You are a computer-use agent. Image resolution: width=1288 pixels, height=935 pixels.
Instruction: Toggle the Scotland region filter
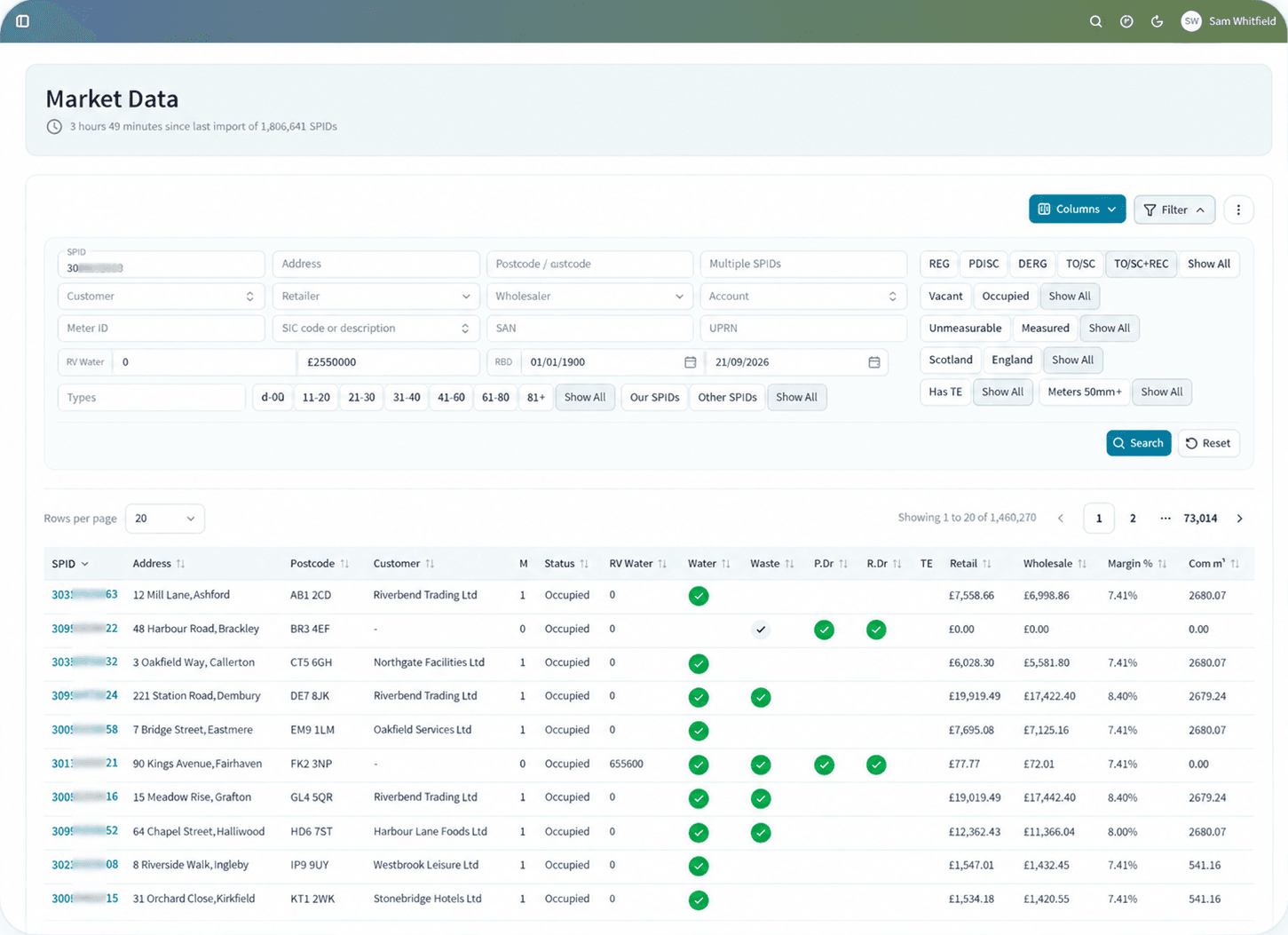(x=951, y=361)
